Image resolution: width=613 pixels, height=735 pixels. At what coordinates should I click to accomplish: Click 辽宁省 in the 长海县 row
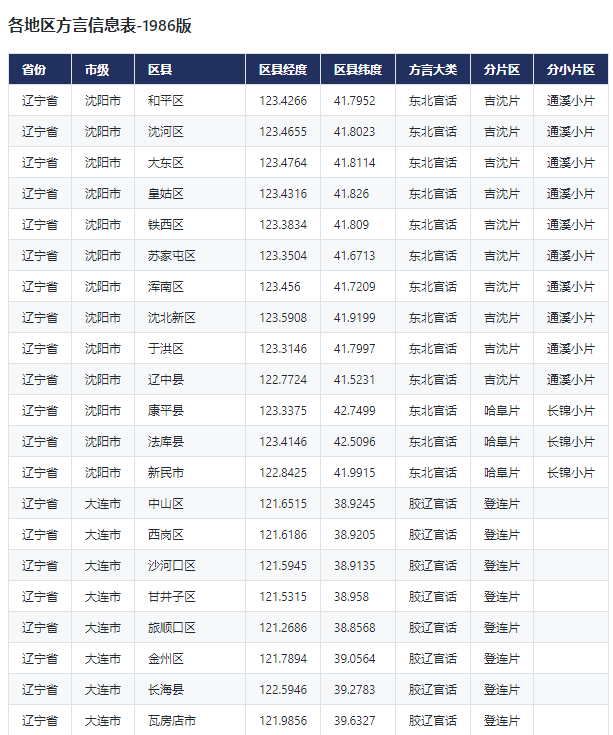40,689
